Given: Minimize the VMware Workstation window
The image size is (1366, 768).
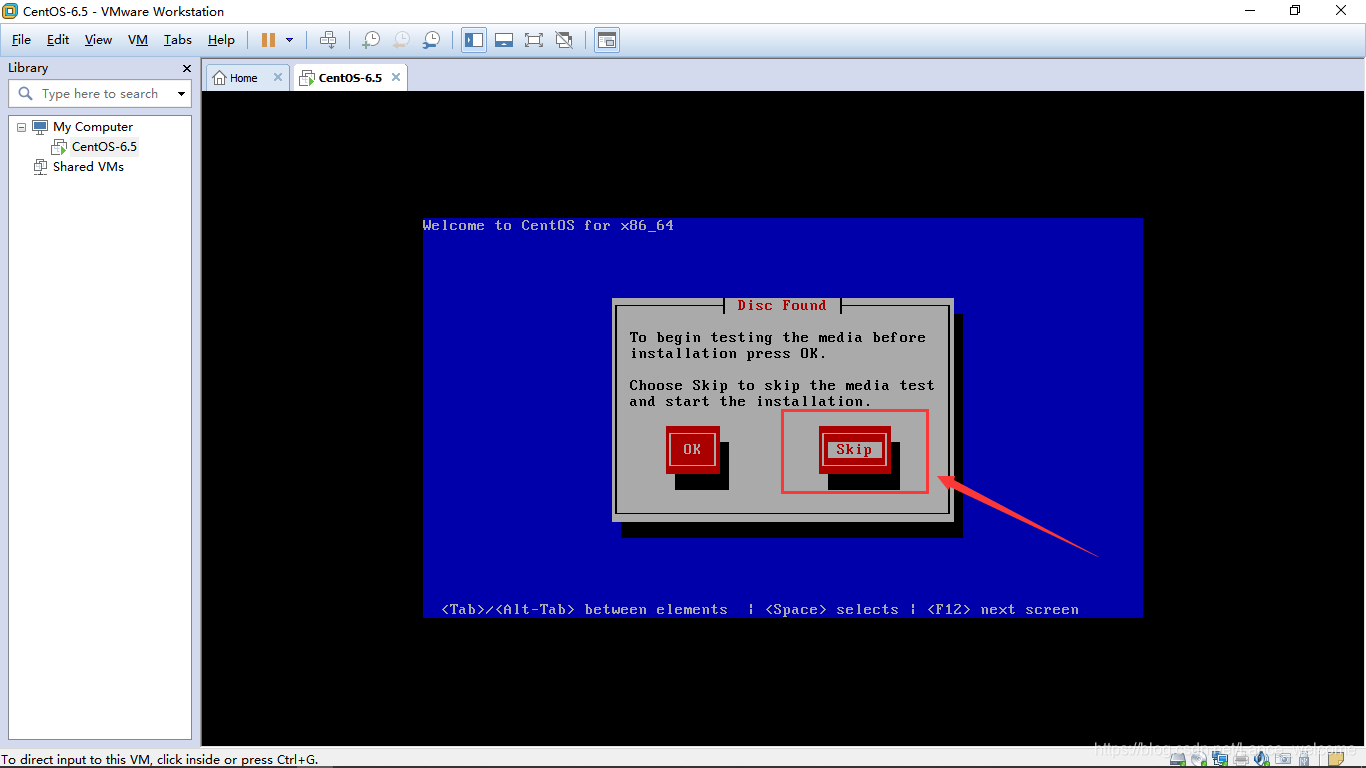Looking at the screenshot, I should (1250, 11).
